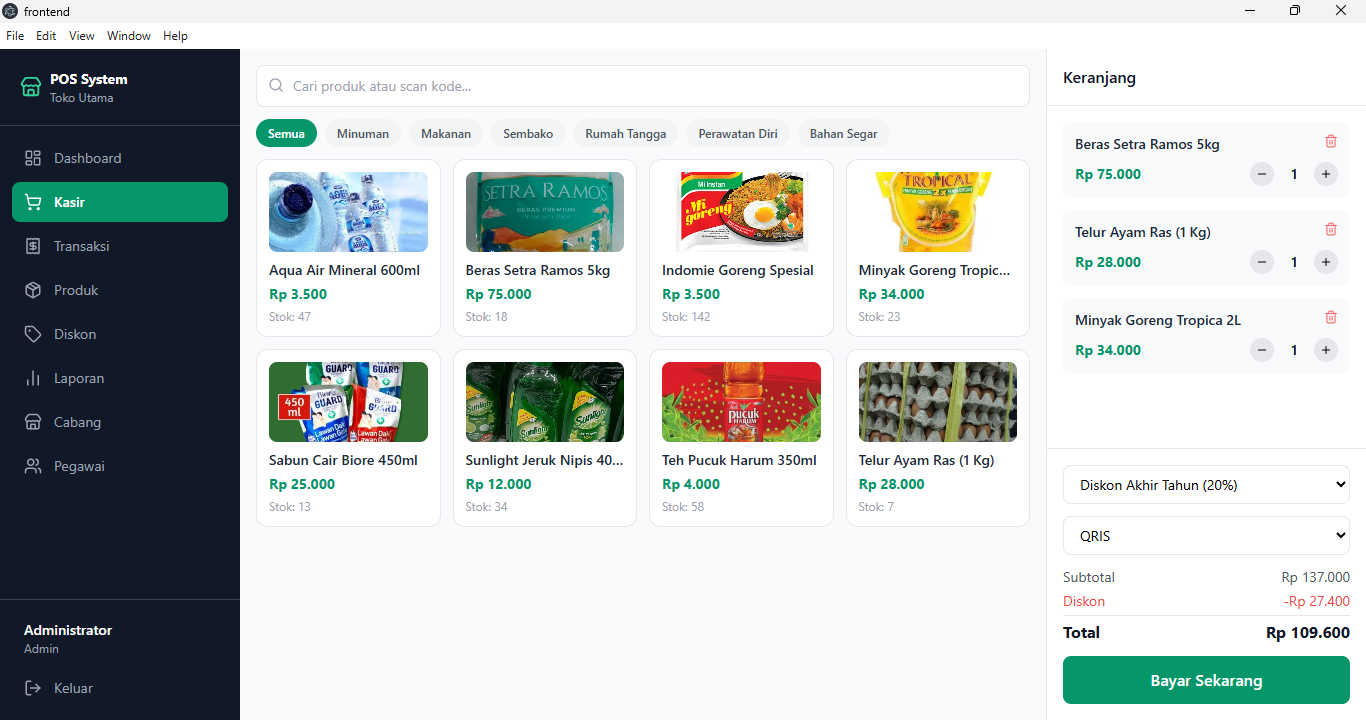
Task: Click the Diskon tag icon
Action: click(33, 334)
